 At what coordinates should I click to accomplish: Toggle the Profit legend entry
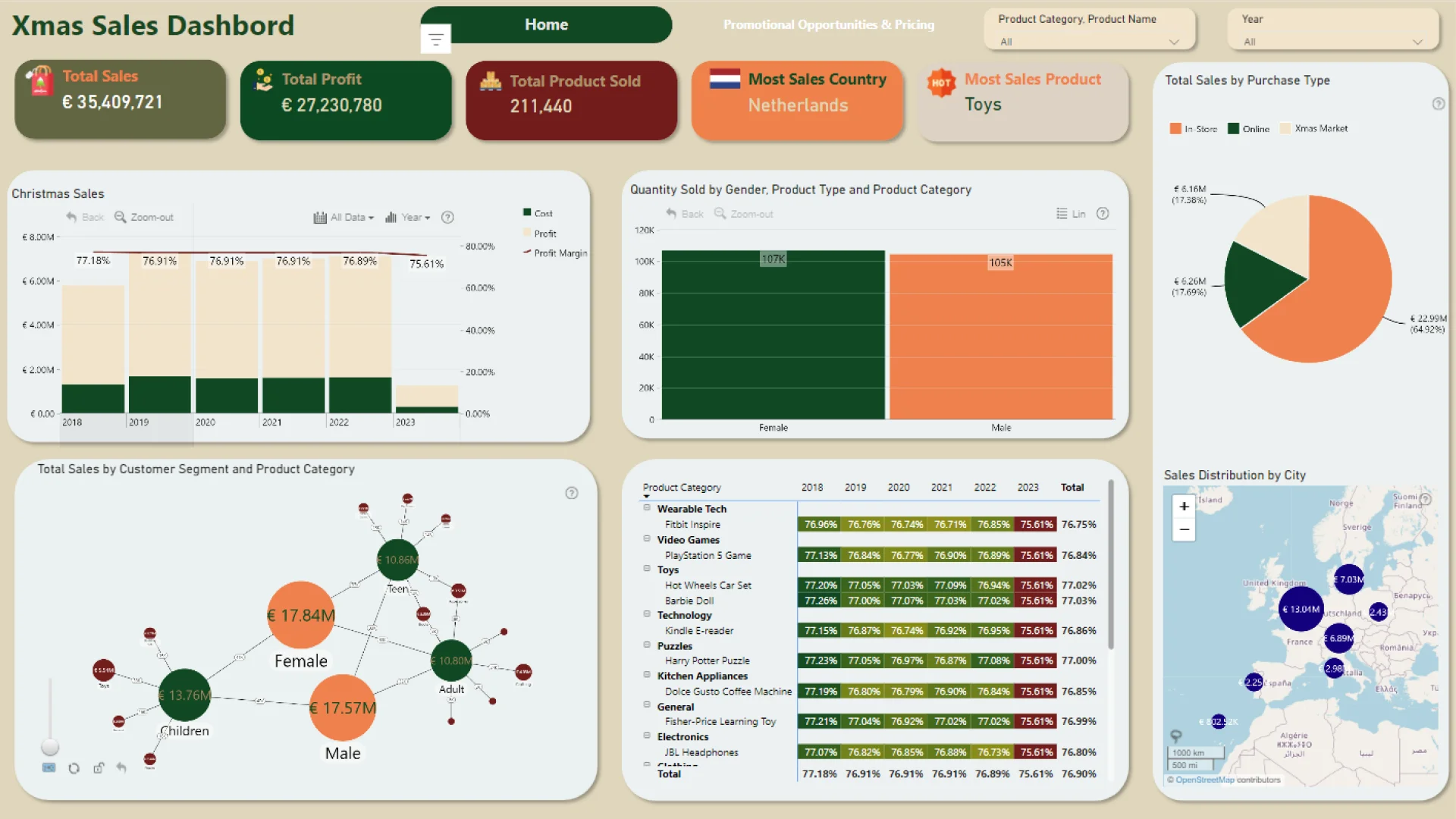click(539, 234)
